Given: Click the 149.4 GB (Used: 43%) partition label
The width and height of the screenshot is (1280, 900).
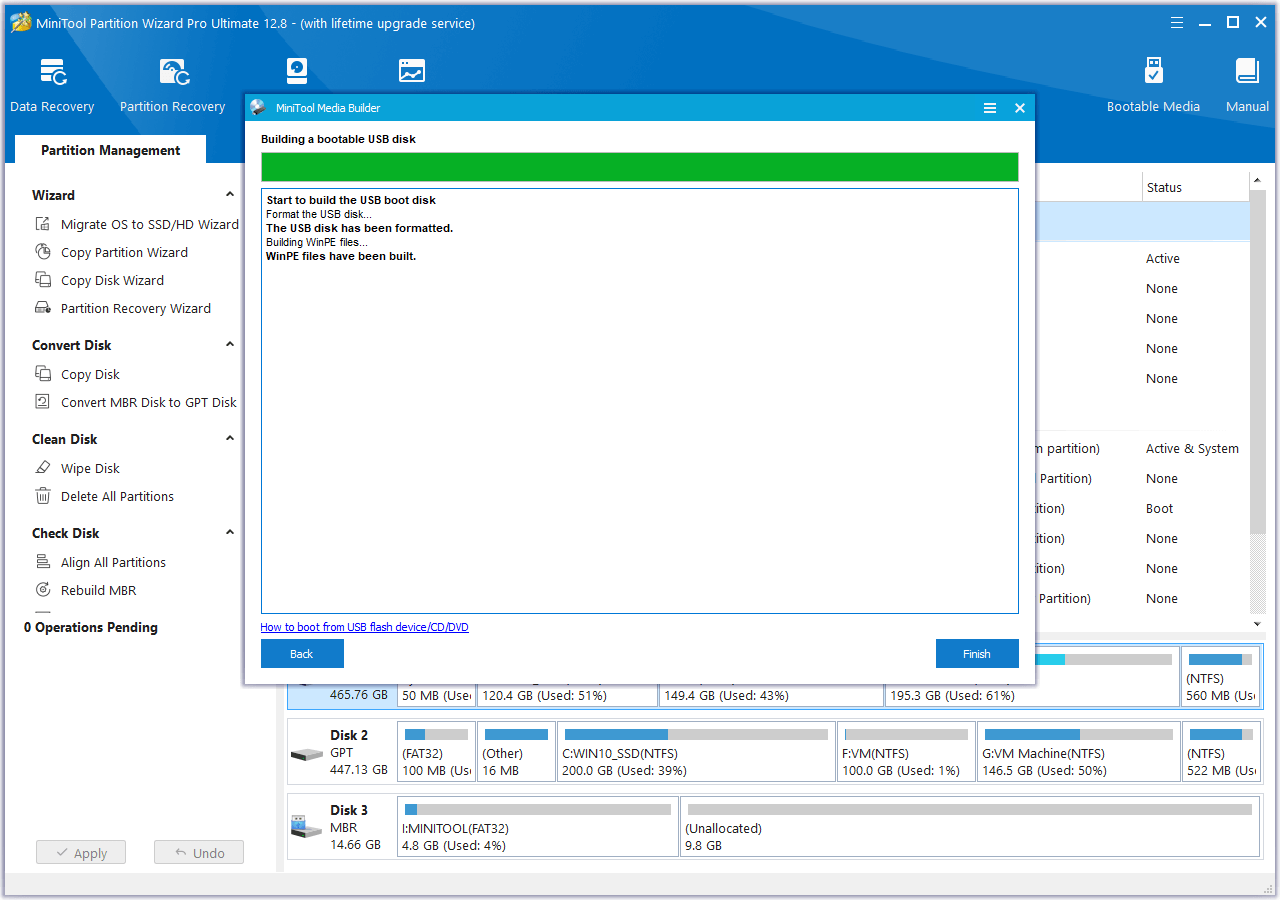Looking at the screenshot, I should click(726, 695).
